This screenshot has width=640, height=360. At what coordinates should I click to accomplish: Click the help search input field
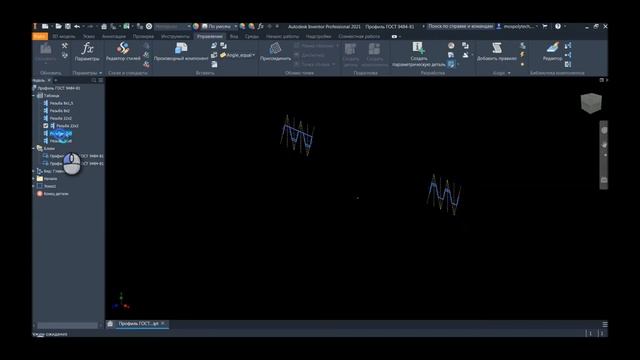click(460, 26)
